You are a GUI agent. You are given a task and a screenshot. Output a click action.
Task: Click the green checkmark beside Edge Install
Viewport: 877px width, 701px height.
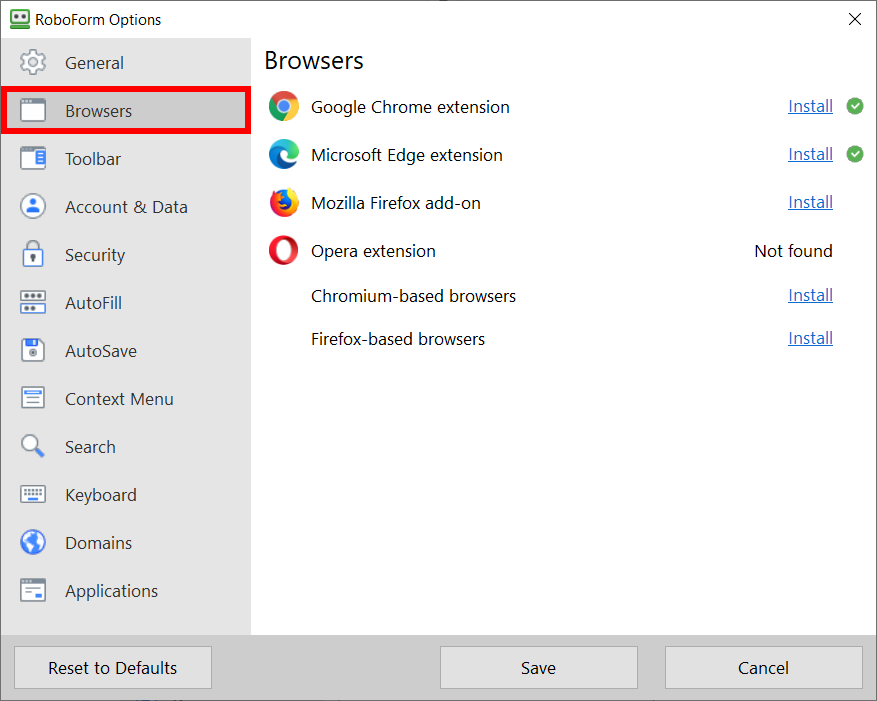855,154
